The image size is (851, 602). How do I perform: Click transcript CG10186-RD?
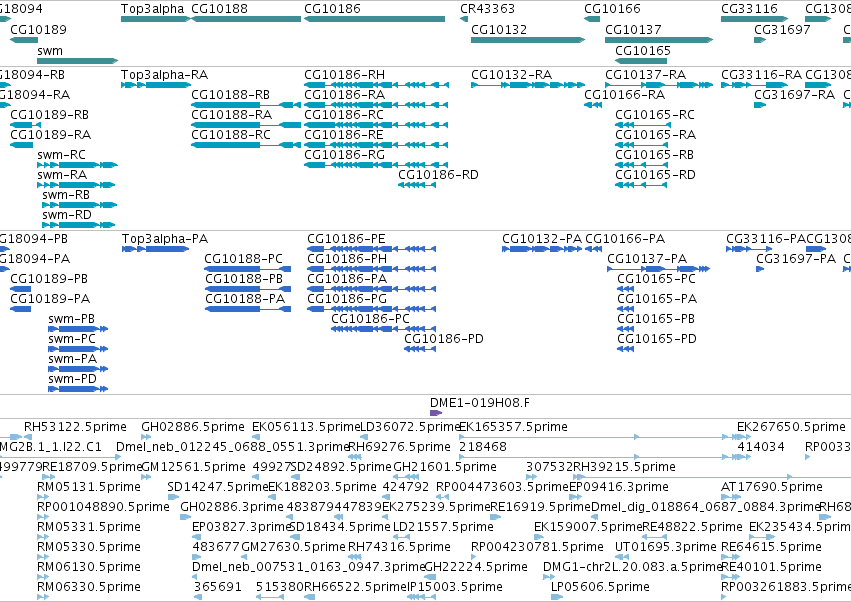point(417,185)
